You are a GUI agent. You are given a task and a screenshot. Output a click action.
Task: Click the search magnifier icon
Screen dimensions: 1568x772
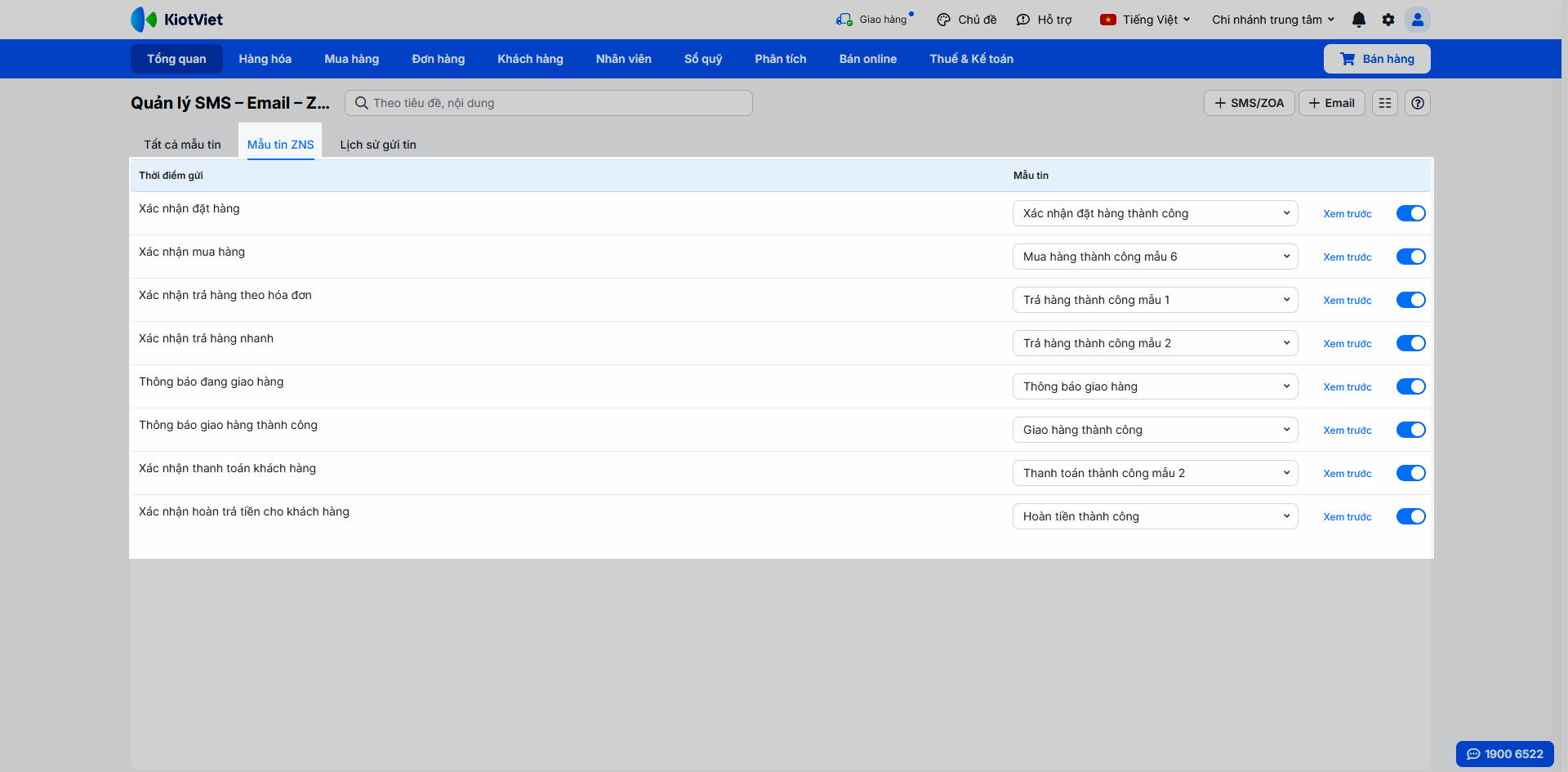[361, 103]
